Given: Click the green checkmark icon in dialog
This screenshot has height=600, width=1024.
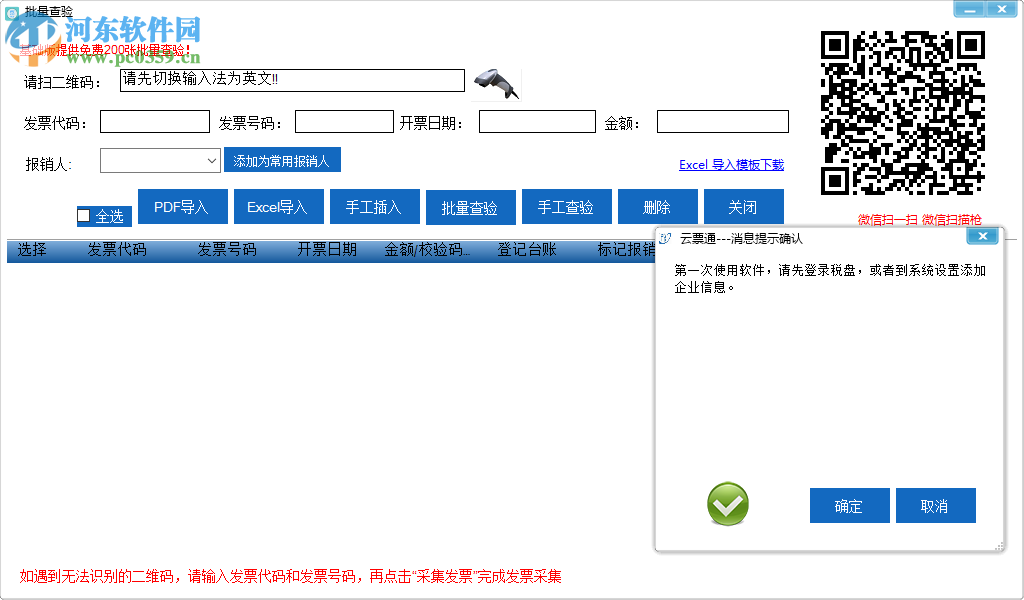Looking at the screenshot, I should (x=727, y=505).
